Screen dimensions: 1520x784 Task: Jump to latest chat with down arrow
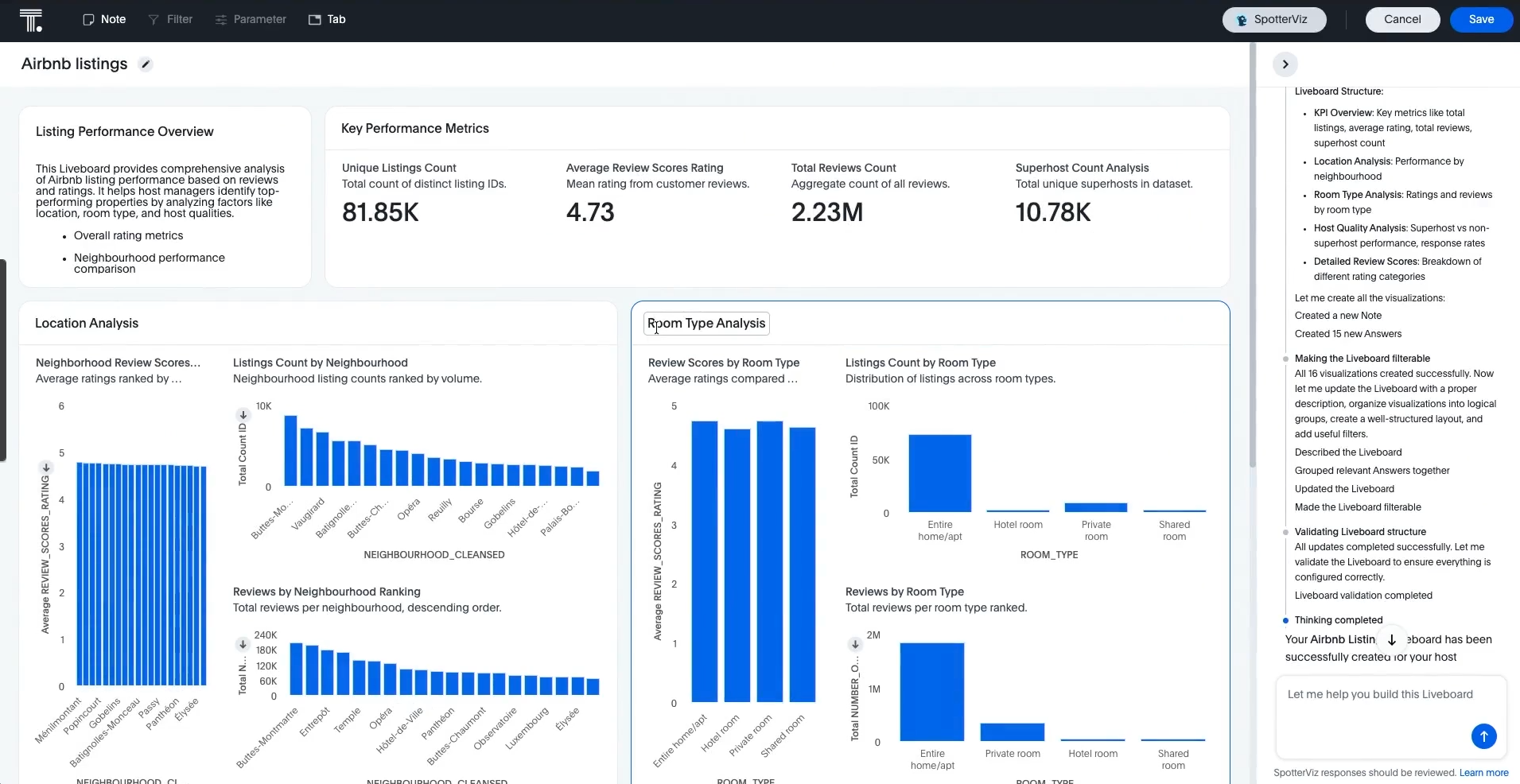(1391, 640)
